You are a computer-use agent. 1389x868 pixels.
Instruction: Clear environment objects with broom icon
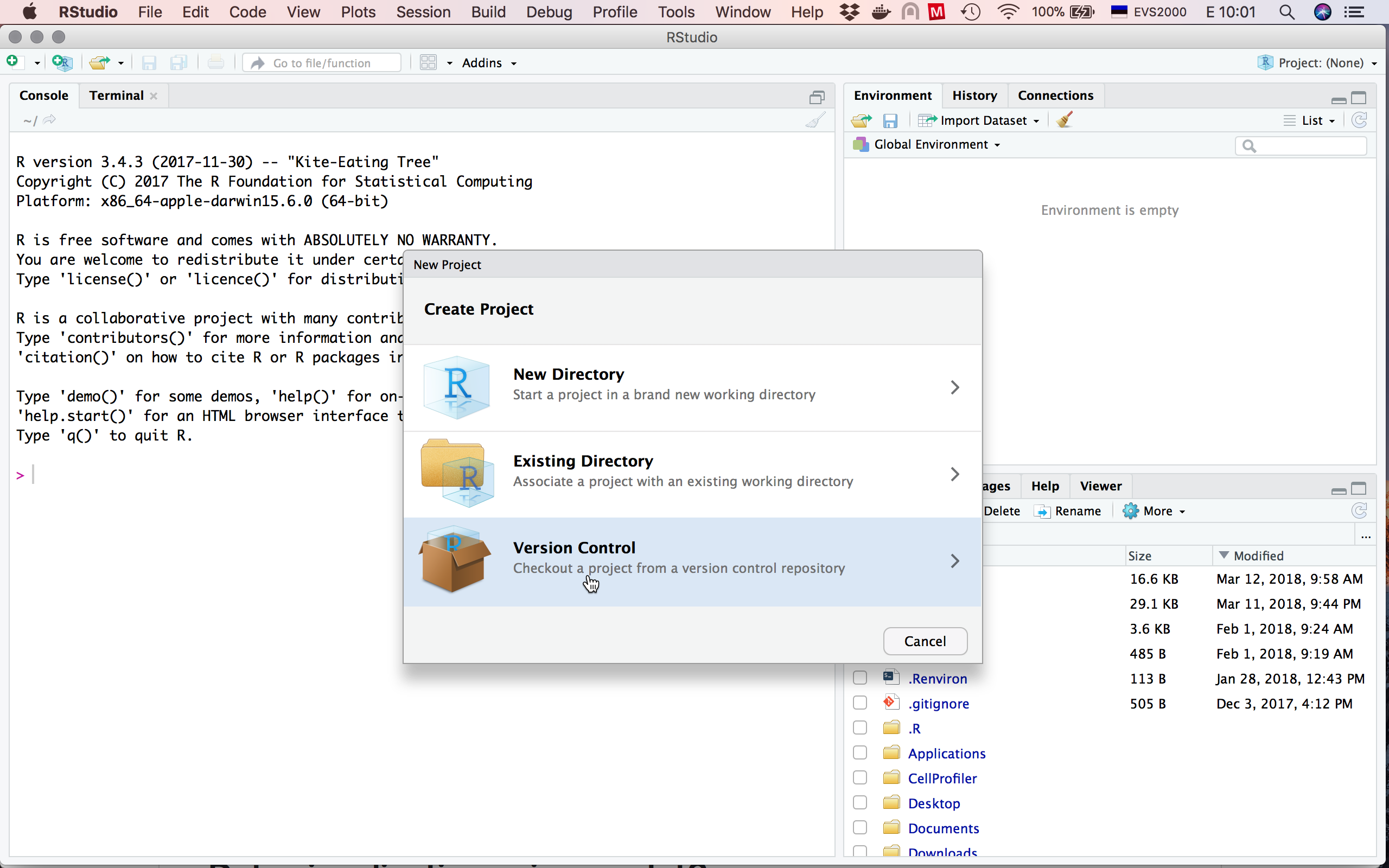tap(1064, 120)
